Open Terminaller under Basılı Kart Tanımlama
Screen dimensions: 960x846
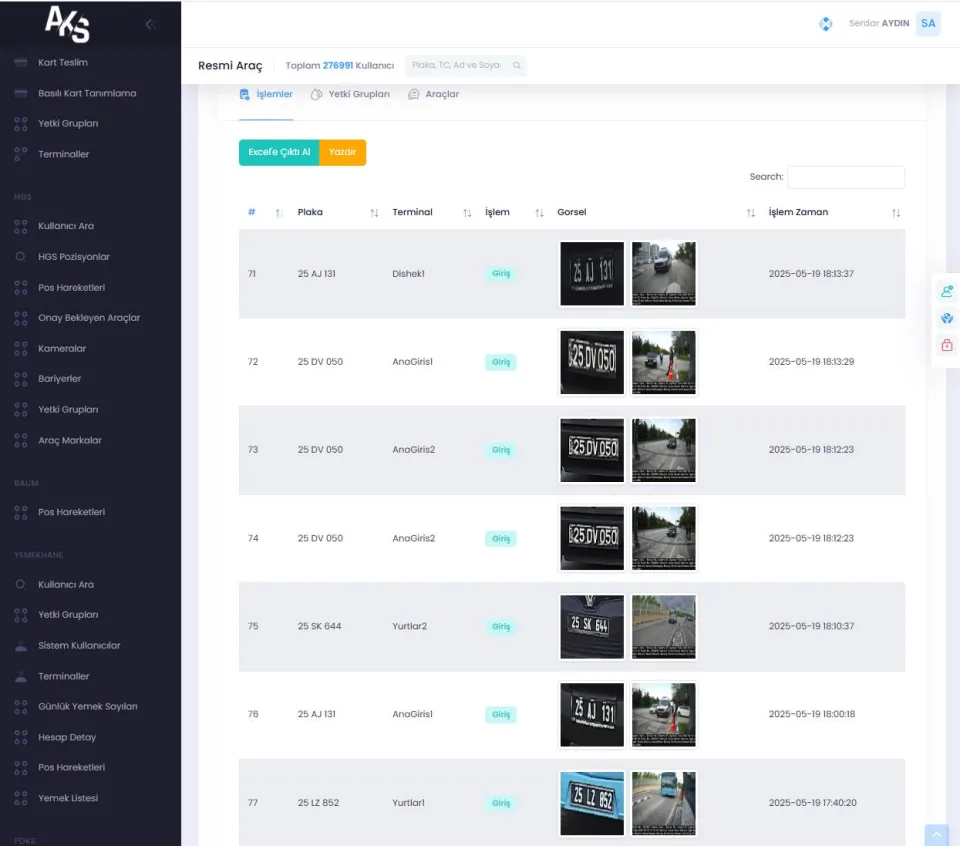(x=63, y=154)
